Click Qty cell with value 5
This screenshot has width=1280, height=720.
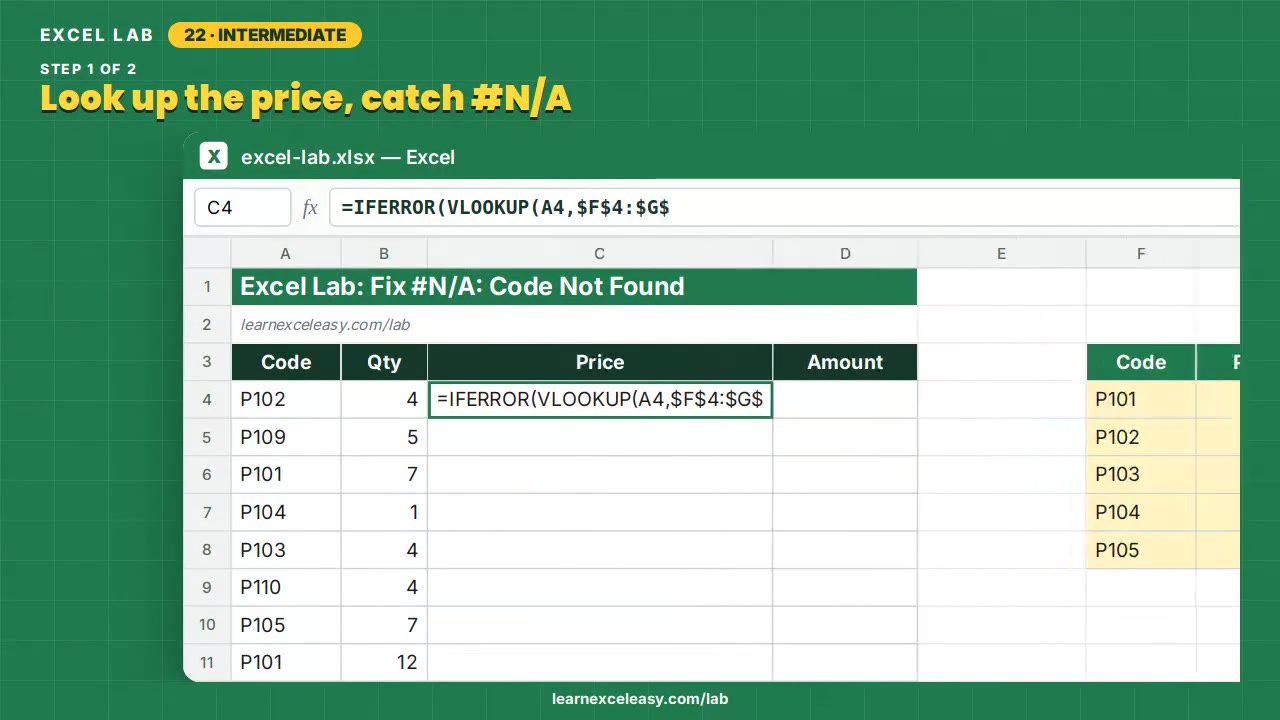pos(384,437)
